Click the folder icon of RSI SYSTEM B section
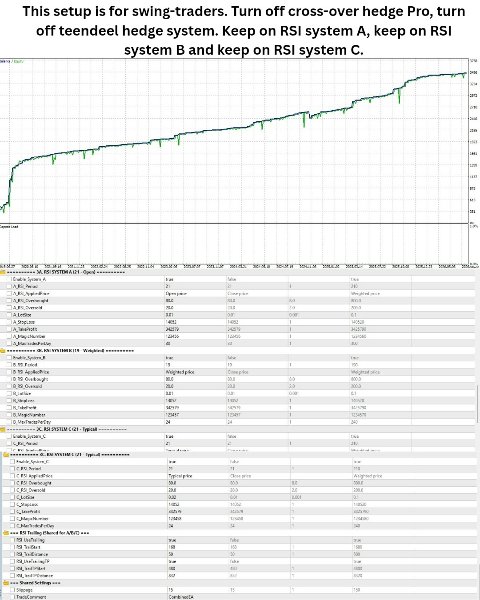This screenshot has width=480, height=600. [3, 351]
